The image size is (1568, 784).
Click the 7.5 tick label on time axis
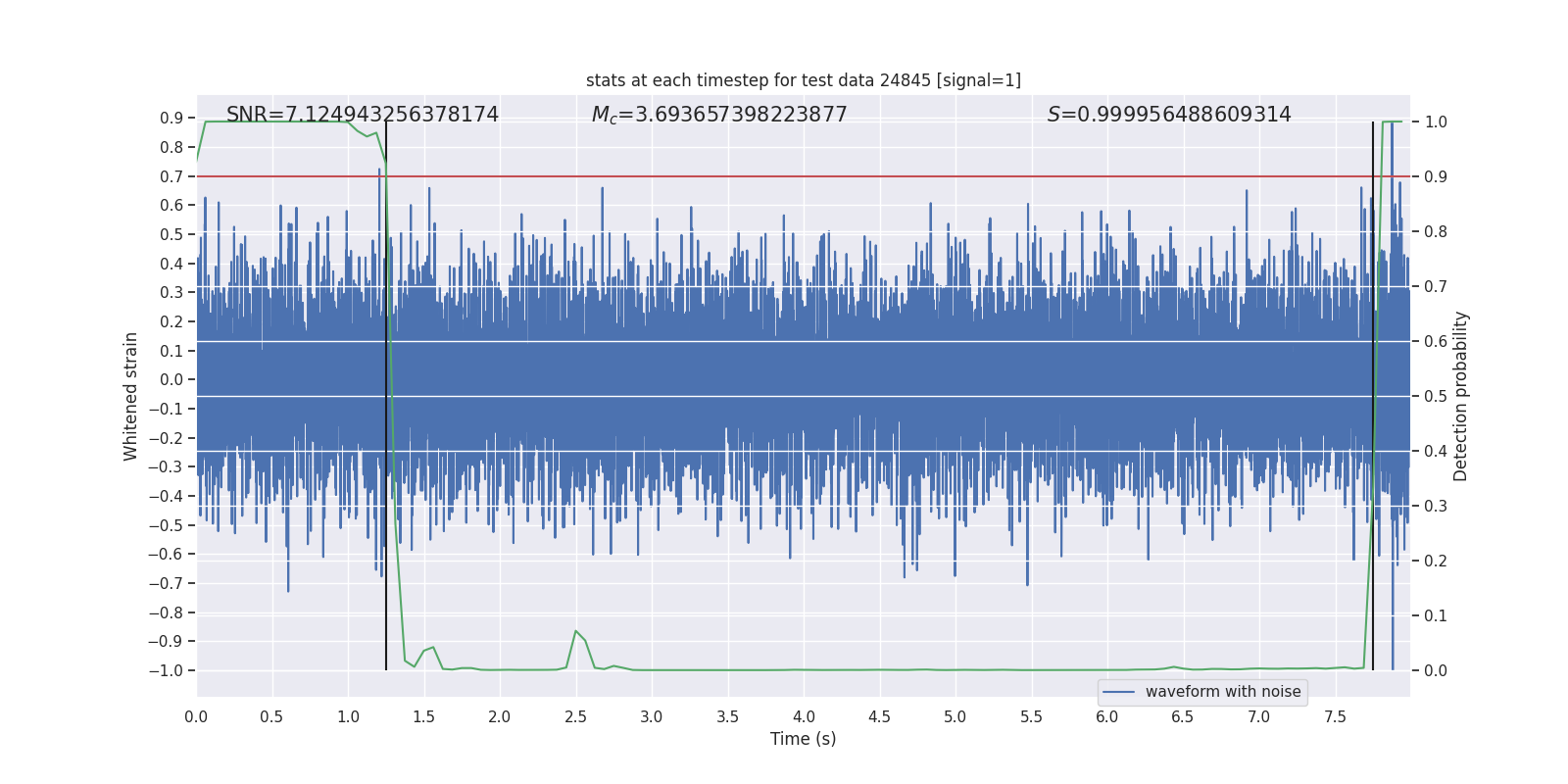[x=1335, y=717]
